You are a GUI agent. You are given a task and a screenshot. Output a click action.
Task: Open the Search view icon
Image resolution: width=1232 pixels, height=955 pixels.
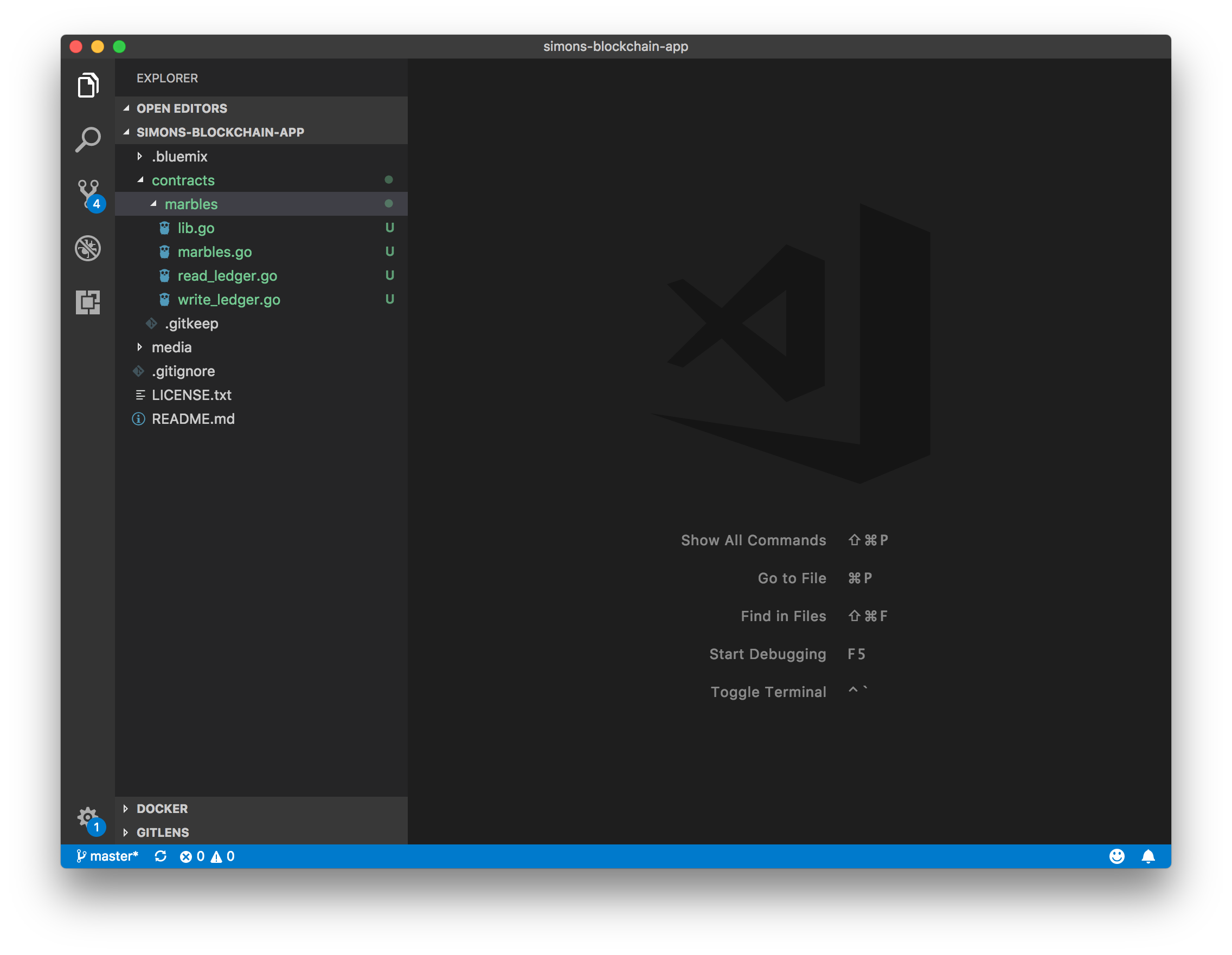coord(88,139)
